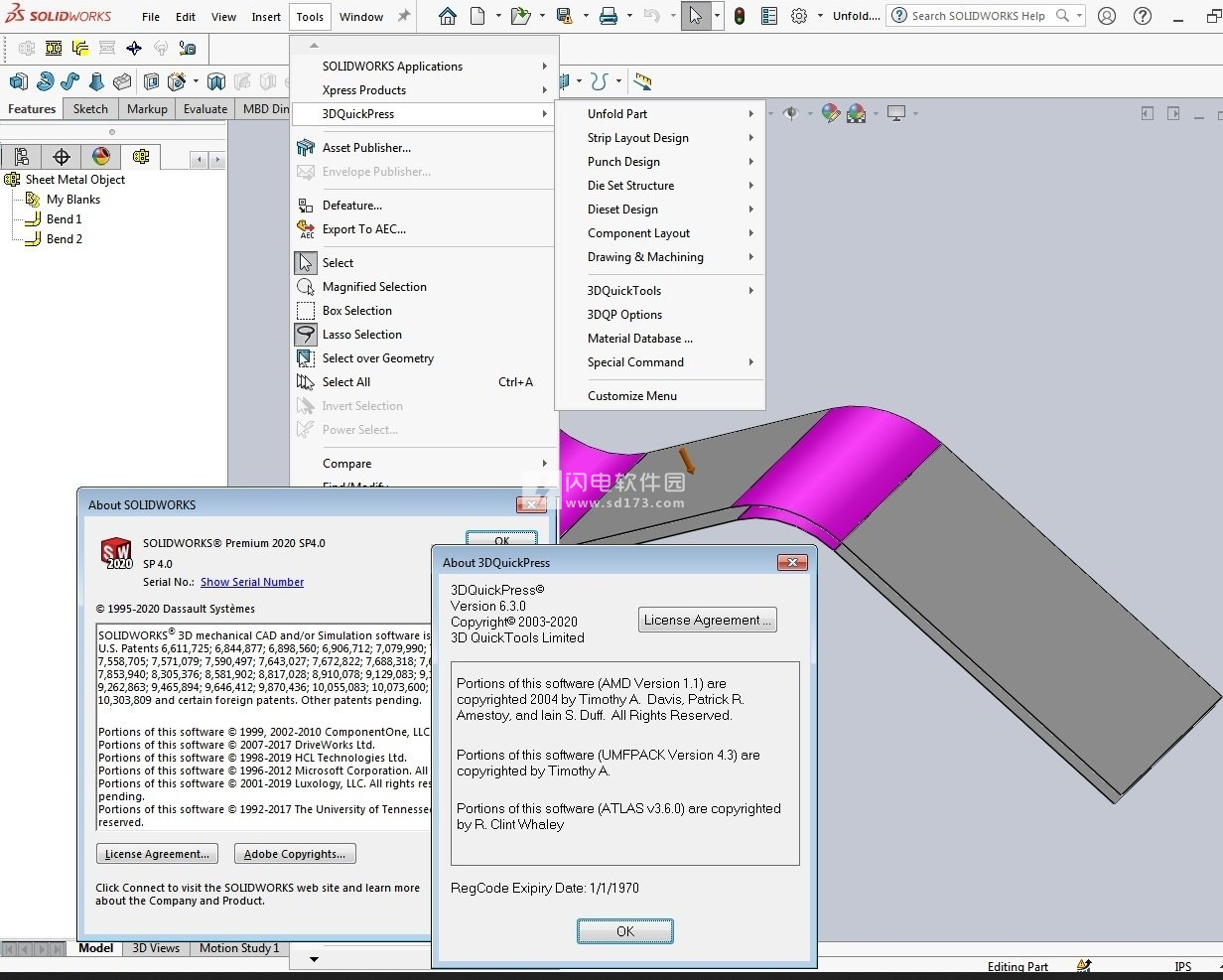The image size is (1223, 980).
Task: Select Bend 2 in the tree
Action: 64,239
